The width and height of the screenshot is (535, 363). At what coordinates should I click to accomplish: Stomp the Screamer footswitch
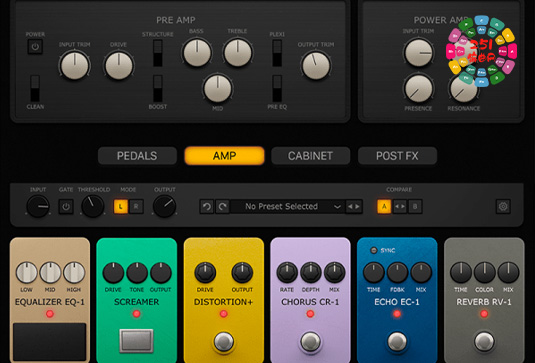point(136,340)
